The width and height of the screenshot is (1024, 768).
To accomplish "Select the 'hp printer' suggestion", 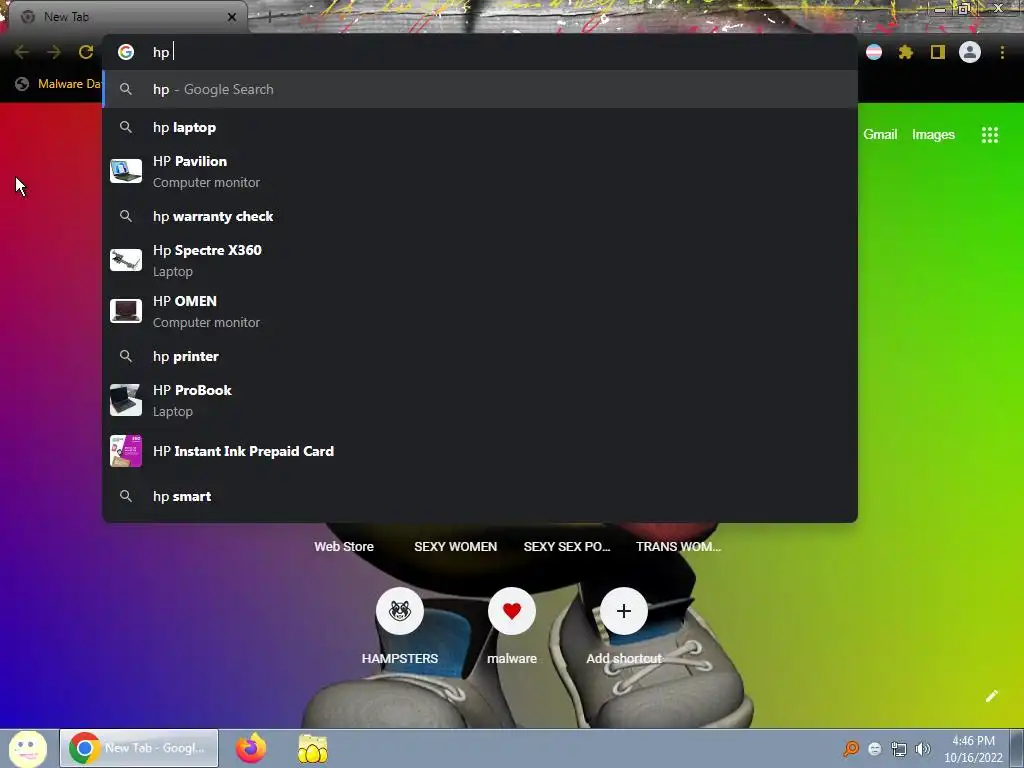I will [480, 356].
